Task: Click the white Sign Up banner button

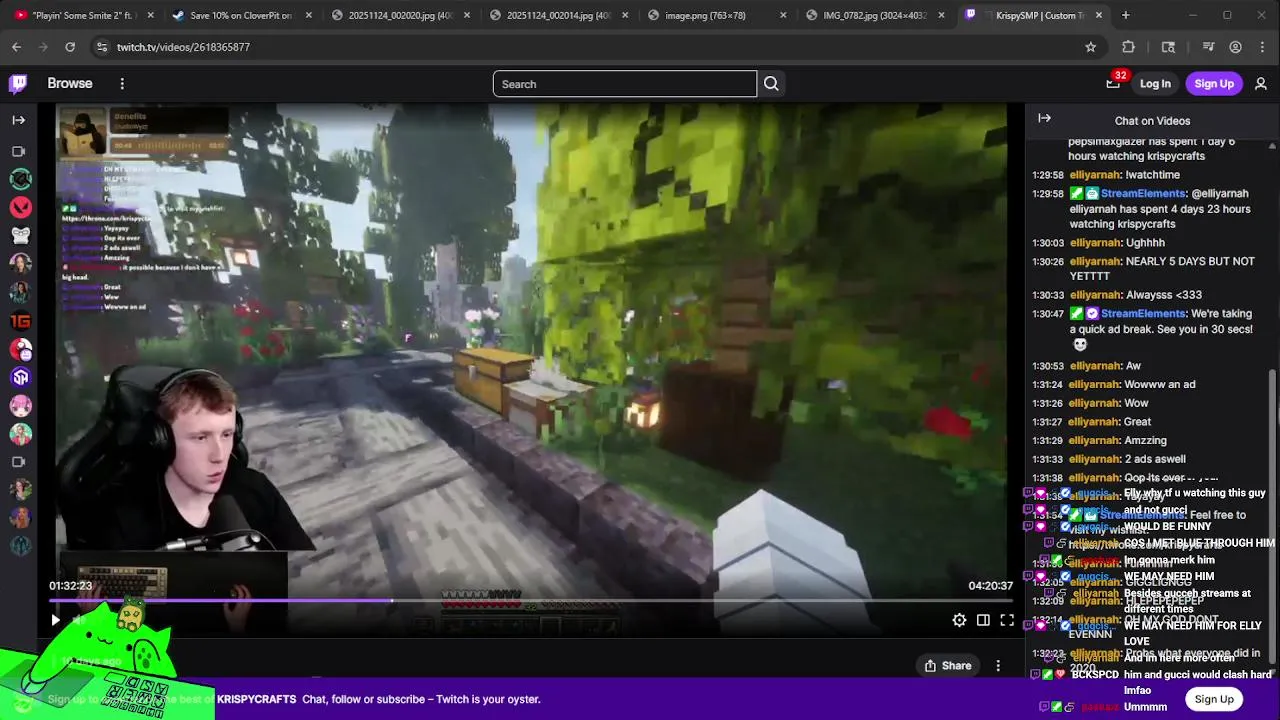Action: (1214, 699)
